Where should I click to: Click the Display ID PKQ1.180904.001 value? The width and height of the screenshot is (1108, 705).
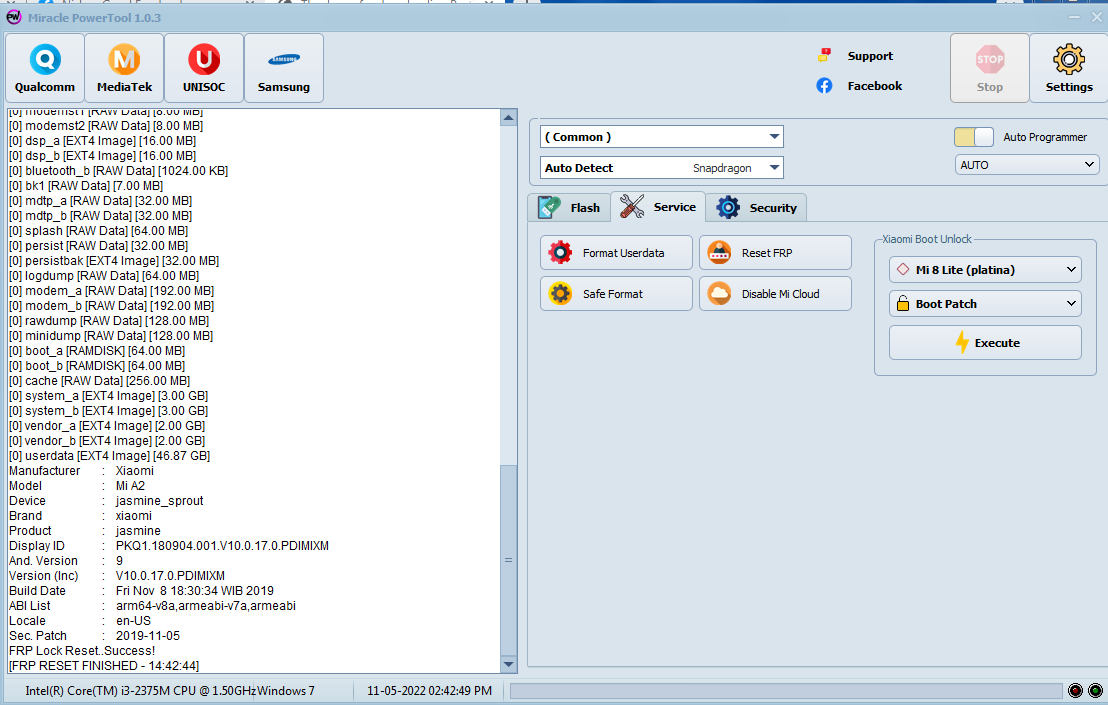pos(222,546)
